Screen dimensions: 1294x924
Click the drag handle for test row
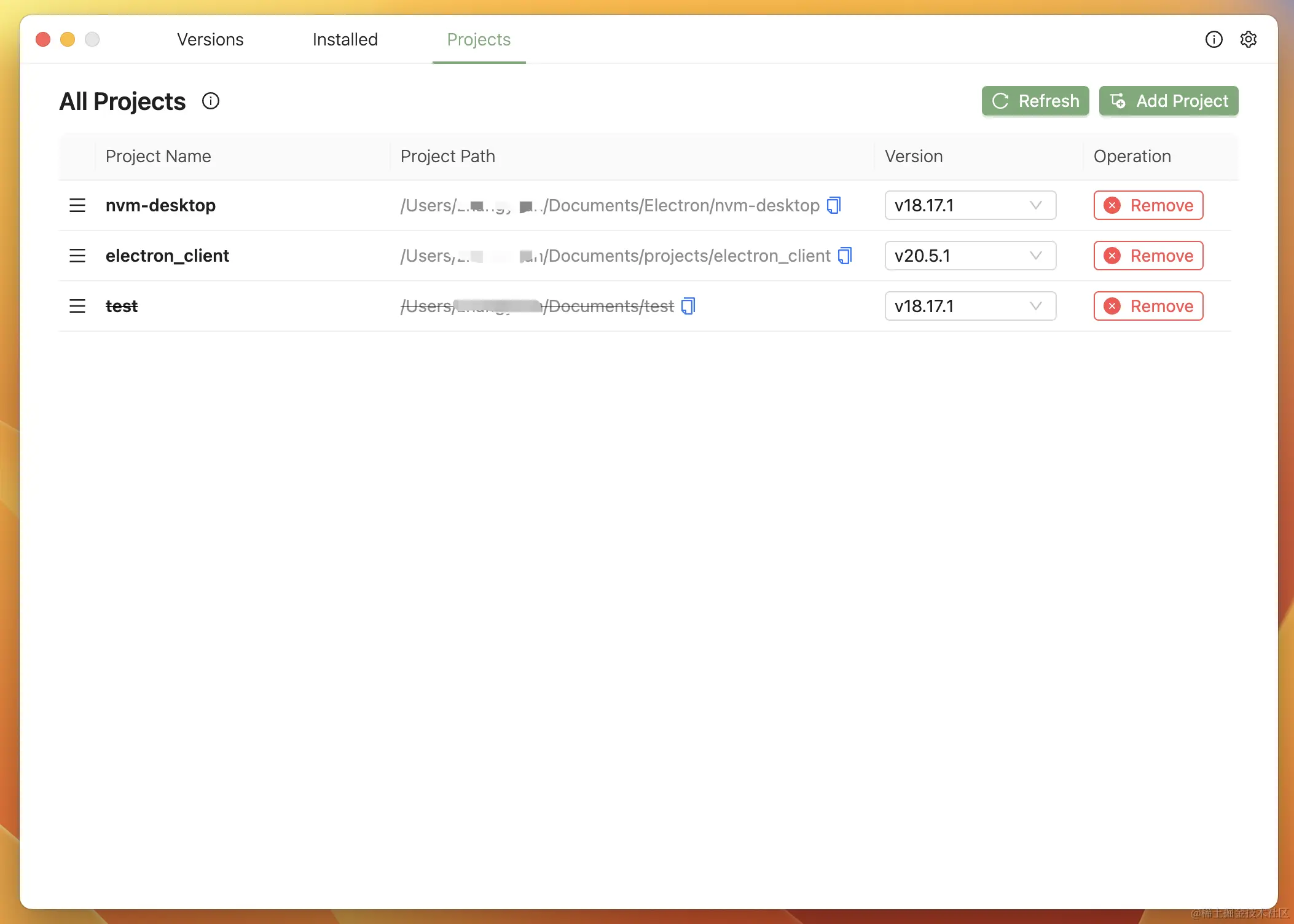pos(77,306)
